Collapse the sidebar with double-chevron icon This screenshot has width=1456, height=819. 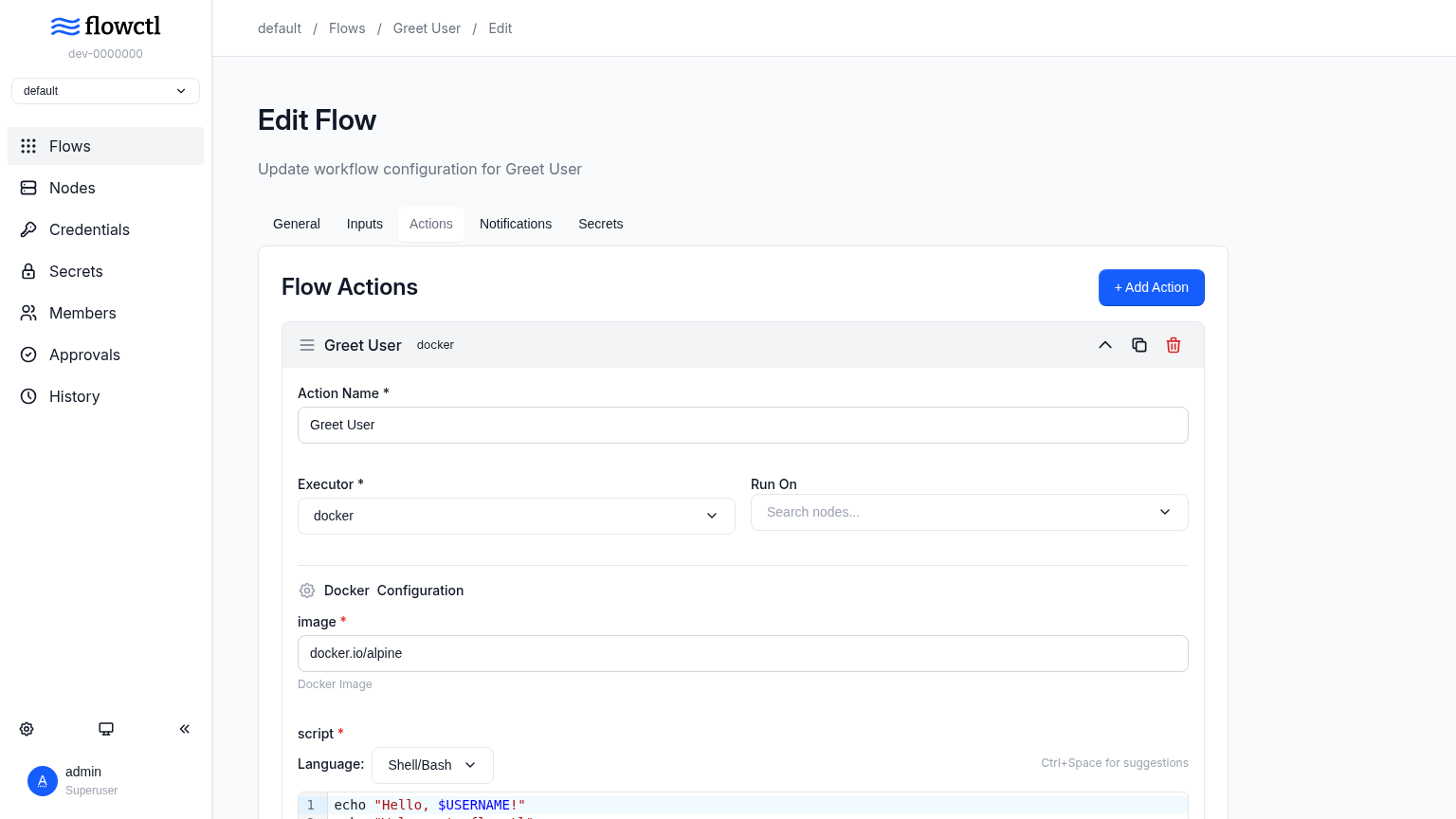(x=185, y=729)
